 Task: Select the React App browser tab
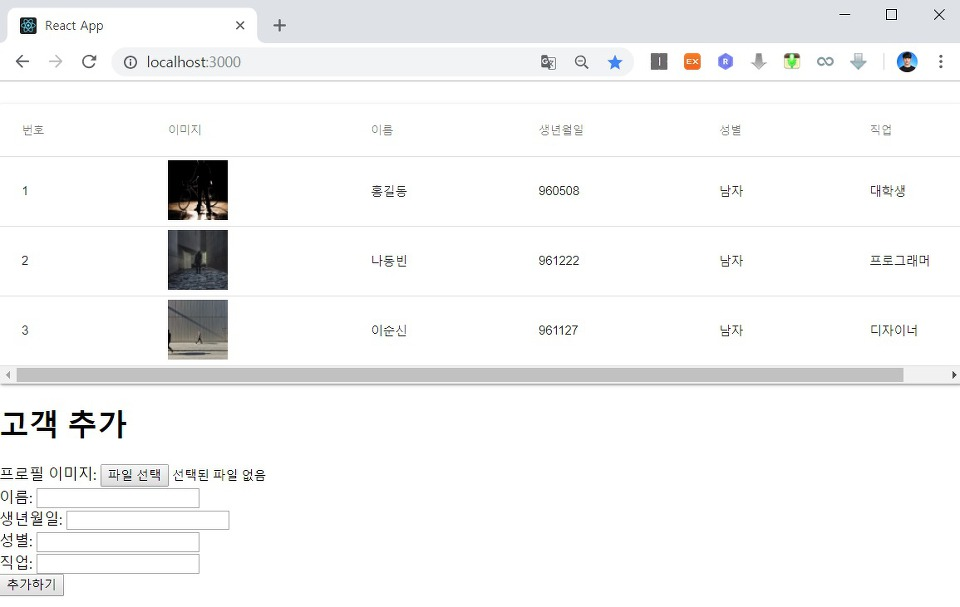[x=130, y=26]
